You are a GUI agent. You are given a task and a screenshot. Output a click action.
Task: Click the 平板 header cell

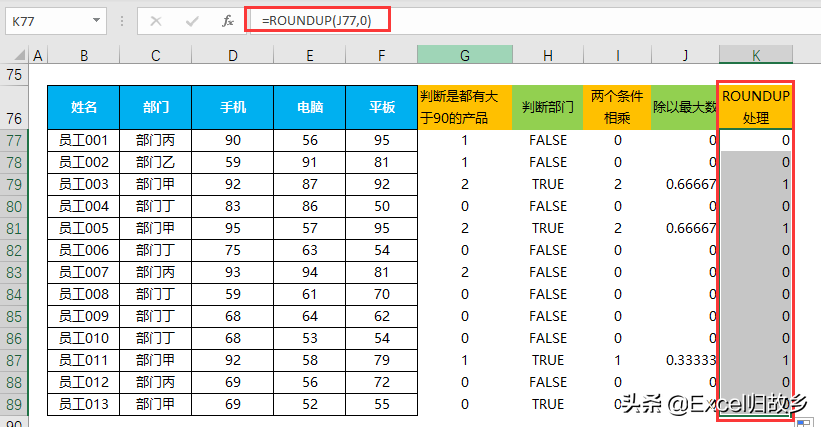(x=381, y=107)
